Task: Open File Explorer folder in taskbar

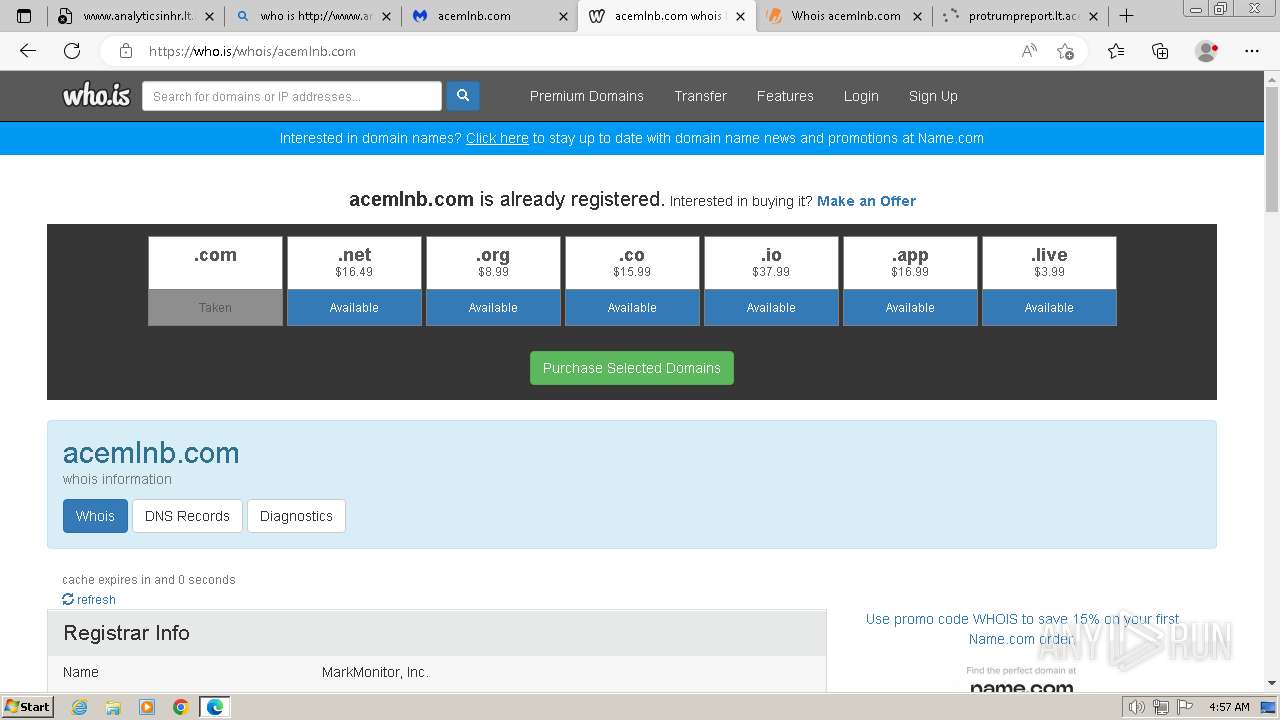Action: click(113, 707)
